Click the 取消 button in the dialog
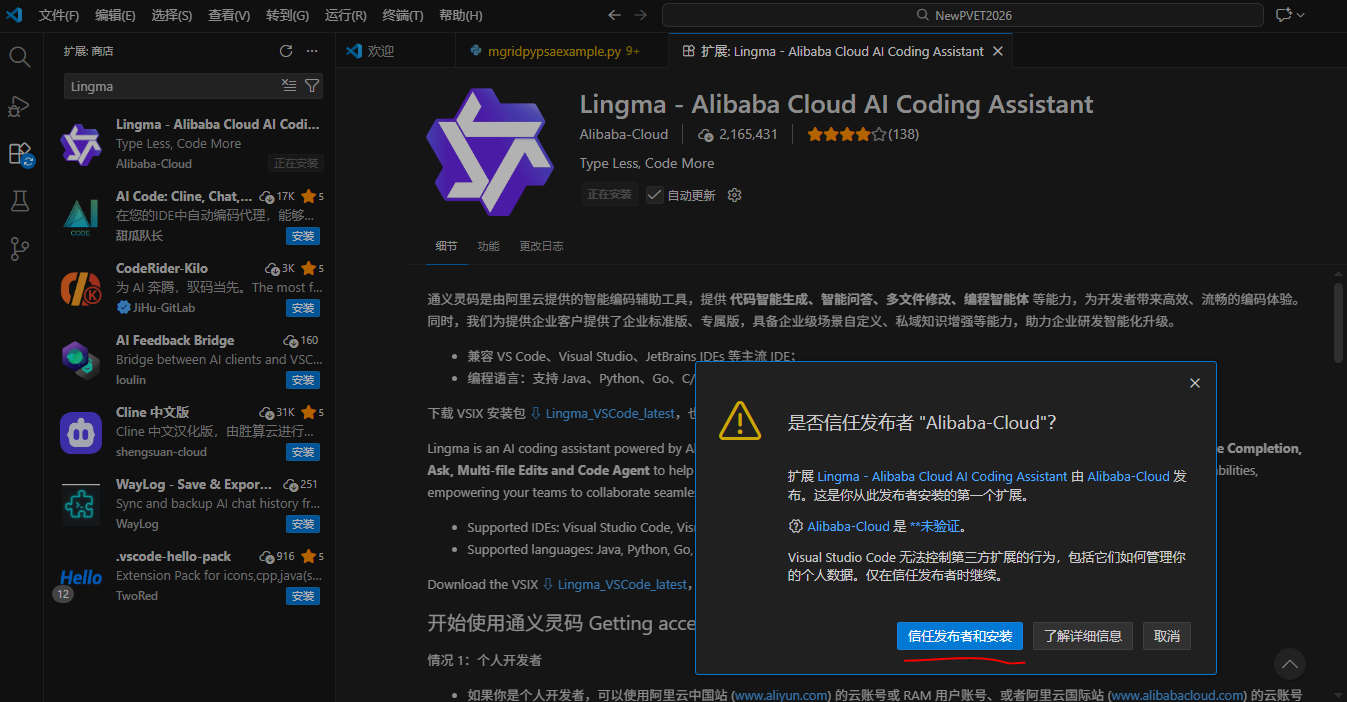 [x=1167, y=636]
